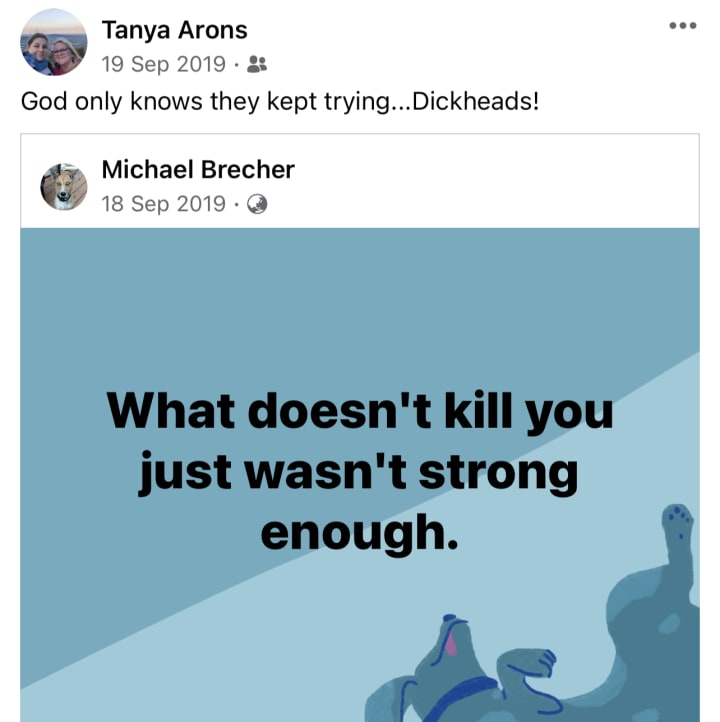
Task: Open Michael Brecher's profile name link
Action: pos(198,169)
